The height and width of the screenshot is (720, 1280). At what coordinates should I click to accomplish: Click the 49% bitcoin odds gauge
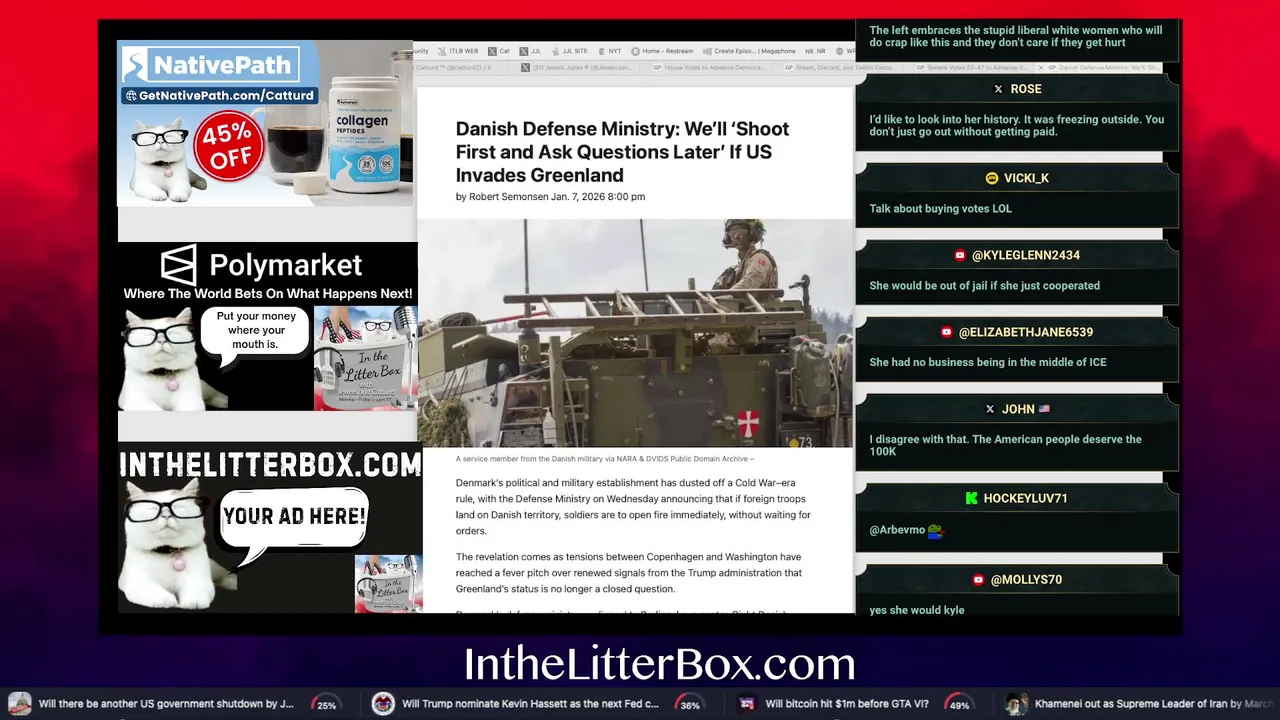pyautogui.click(x=960, y=704)
